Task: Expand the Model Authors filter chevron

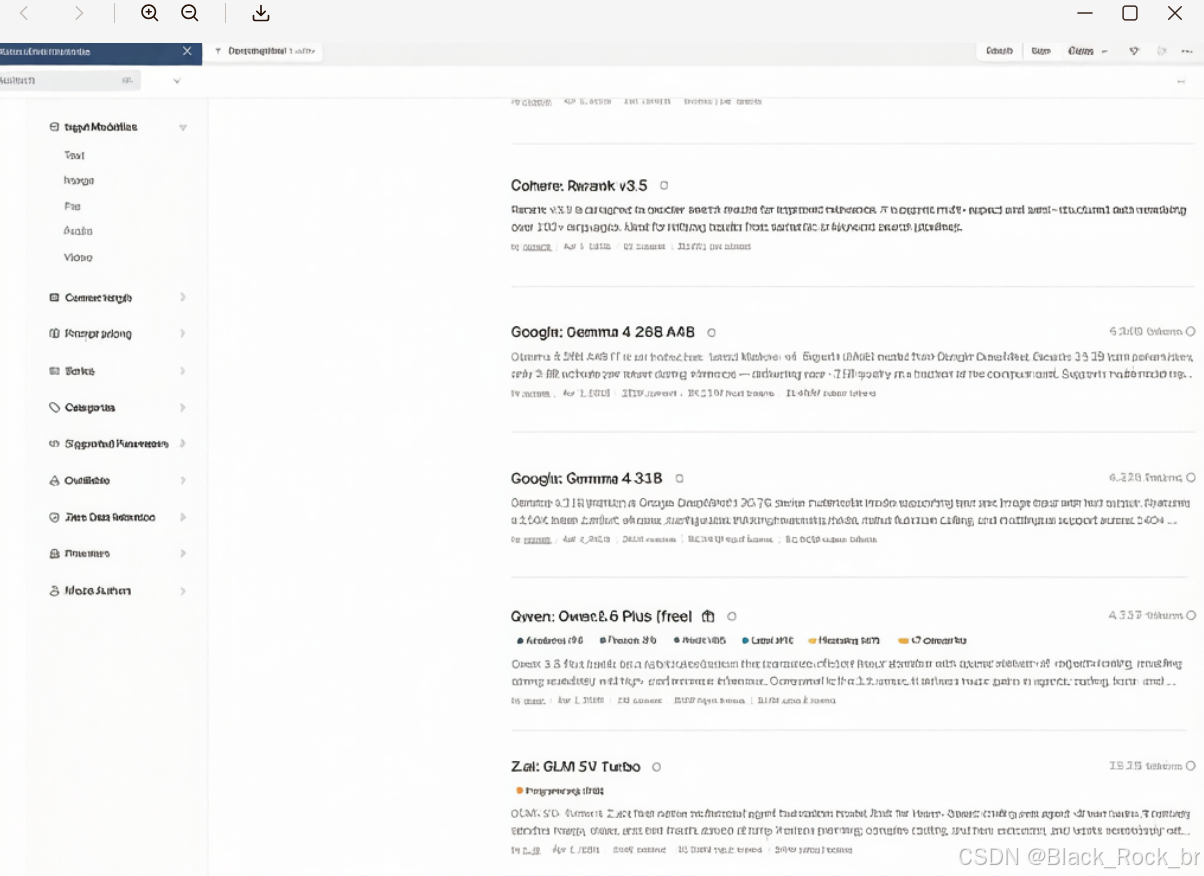Action: coord(183,591)
